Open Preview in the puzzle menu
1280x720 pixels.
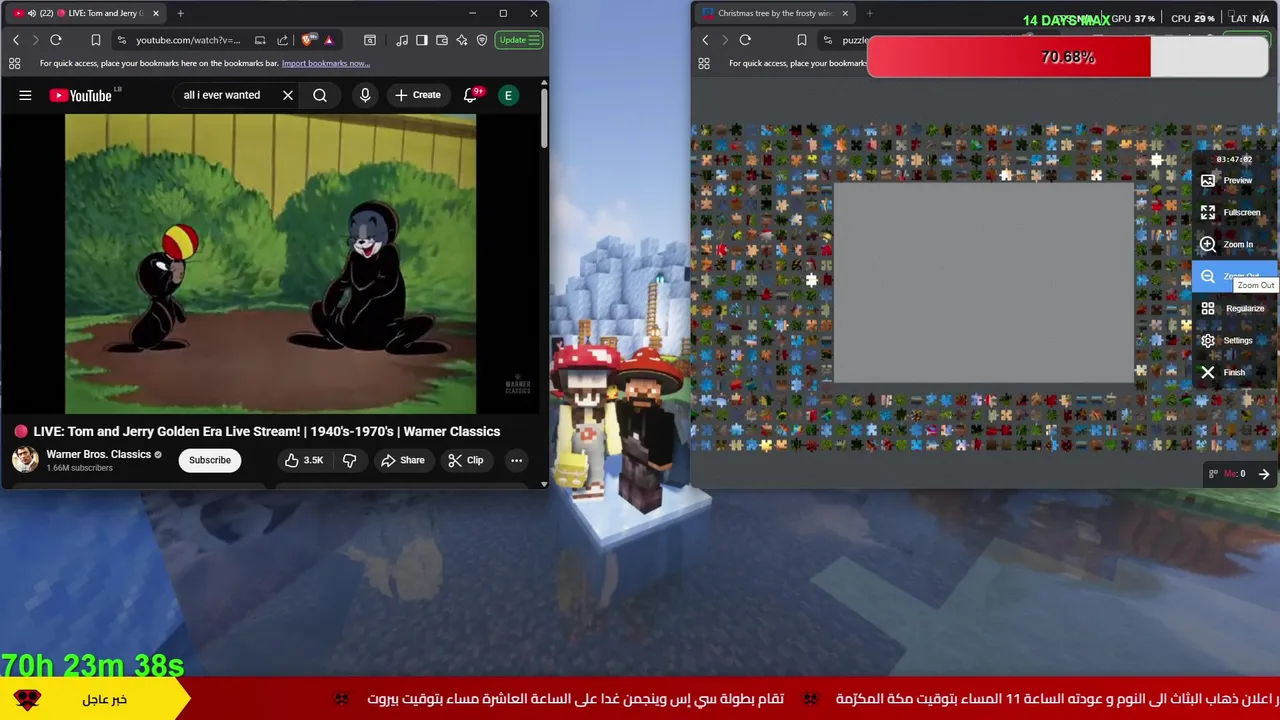(1234, 180)
